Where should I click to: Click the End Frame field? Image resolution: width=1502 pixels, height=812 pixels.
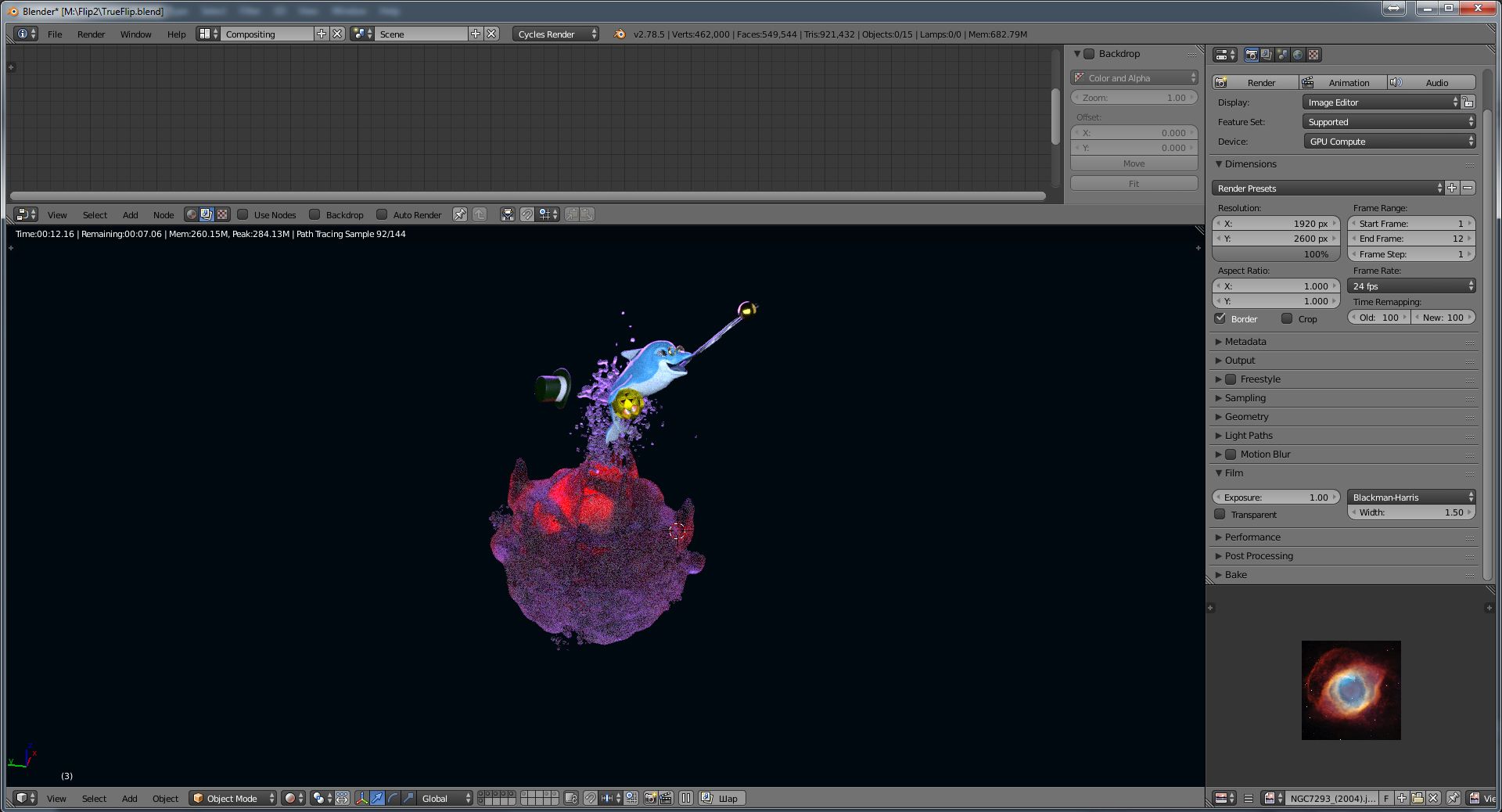[x=1412, y=239]
